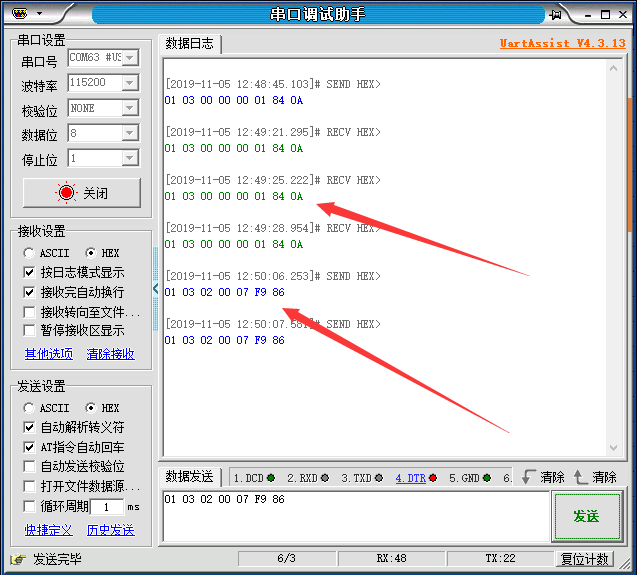Toggle the TXD signal indicator
Viewport: 637px width, 575px height.
(x=379, y=478)
